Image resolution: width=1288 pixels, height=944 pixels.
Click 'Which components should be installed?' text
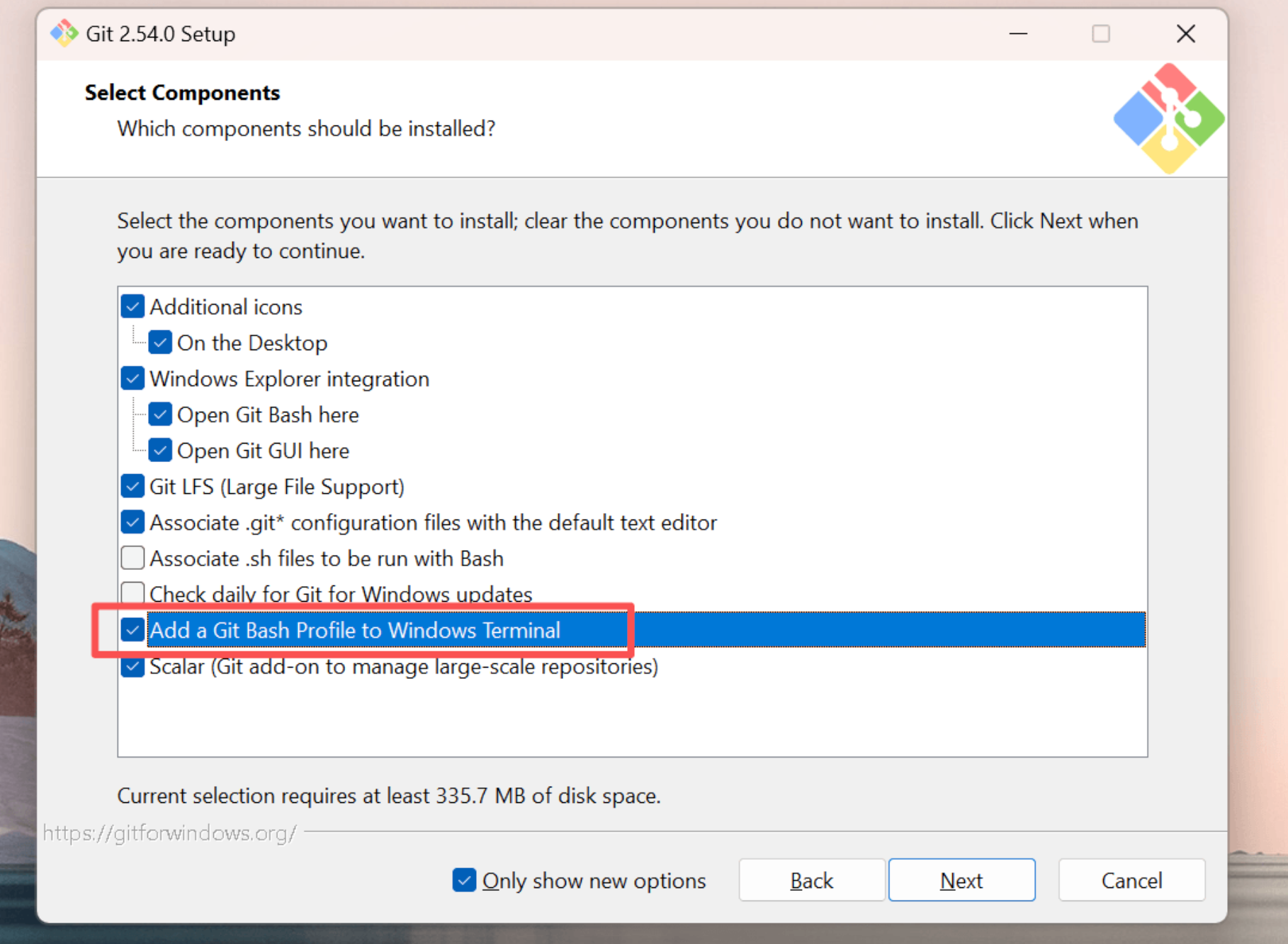pos(306,128)
